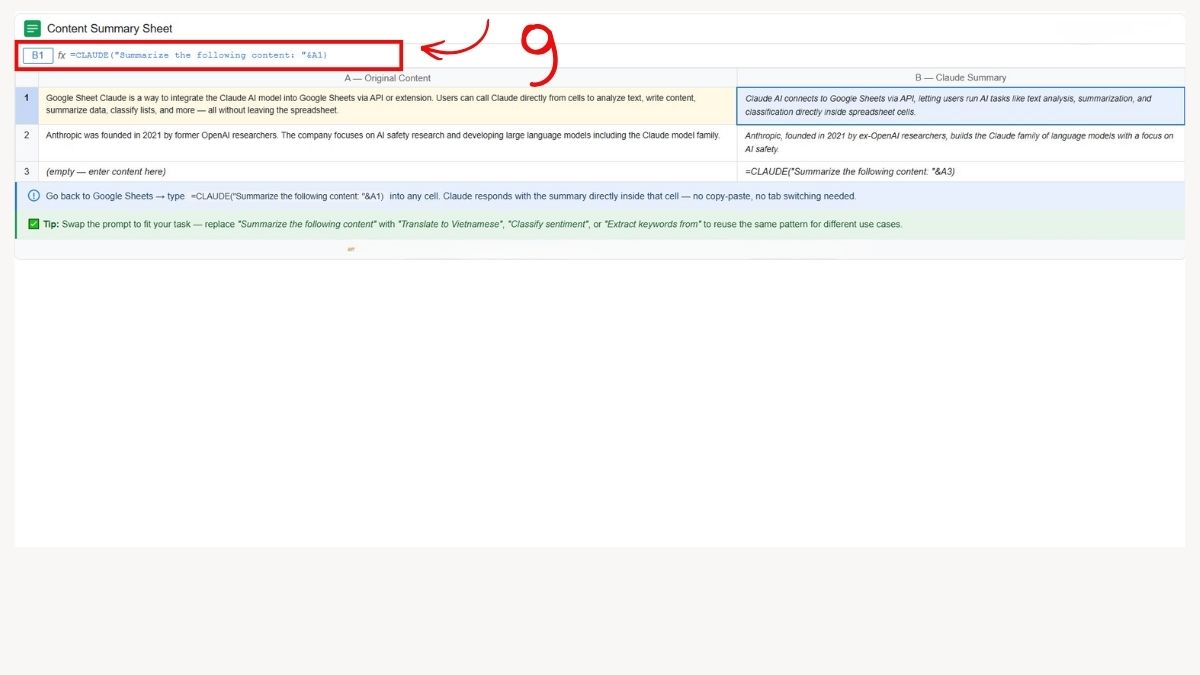Select cell about Anthropic founded in 2021 by former
Viewport: 1200px width, 675px height.
click(387, 143)
